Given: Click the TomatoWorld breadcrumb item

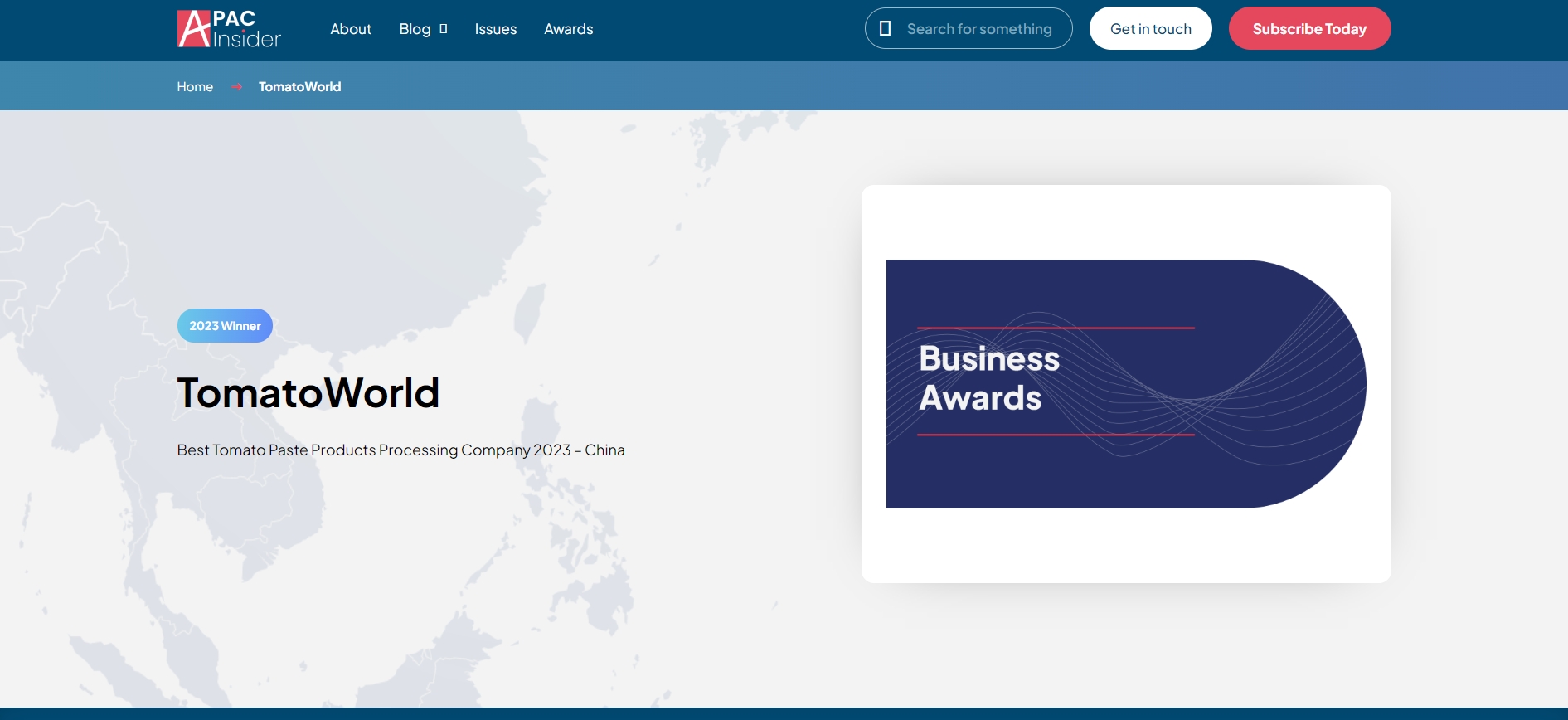Looking at the screenshot, I should (300, 86).
